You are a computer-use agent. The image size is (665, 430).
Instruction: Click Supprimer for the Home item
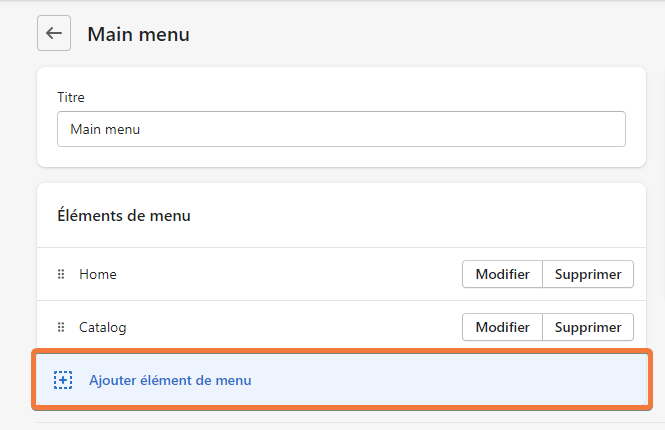[x=588, y=274]
